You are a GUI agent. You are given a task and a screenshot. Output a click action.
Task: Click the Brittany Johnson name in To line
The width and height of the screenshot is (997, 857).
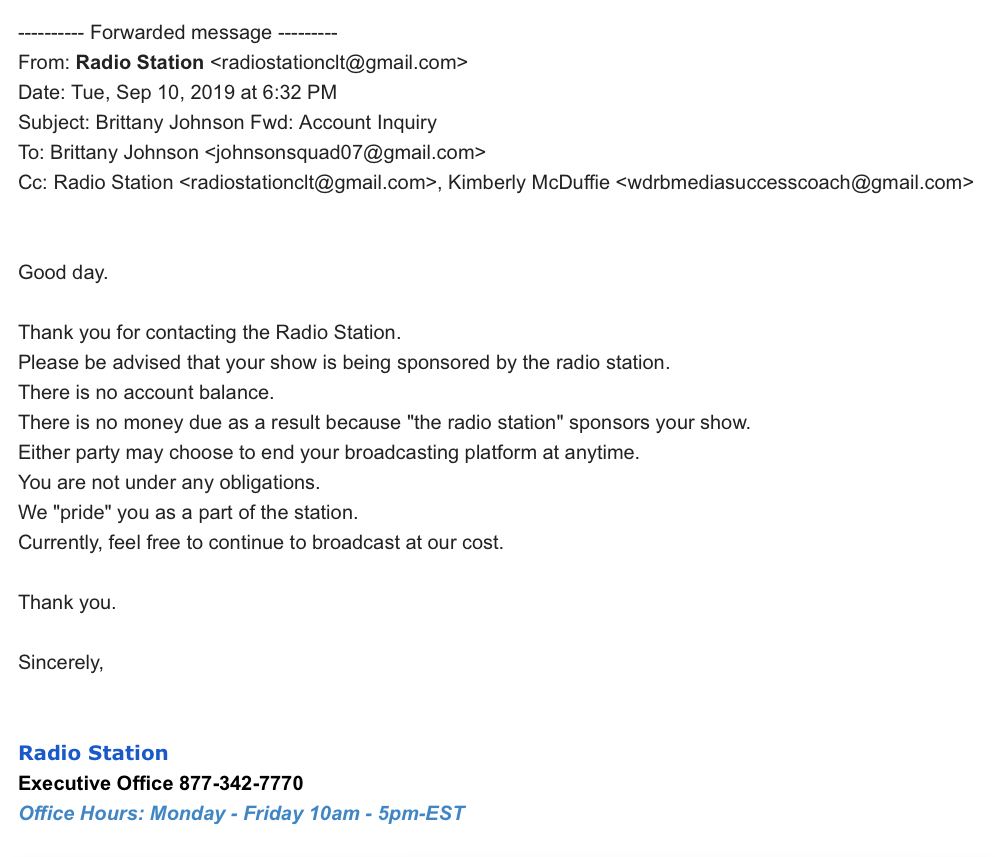pyautogui.click(x=124, y=153)
